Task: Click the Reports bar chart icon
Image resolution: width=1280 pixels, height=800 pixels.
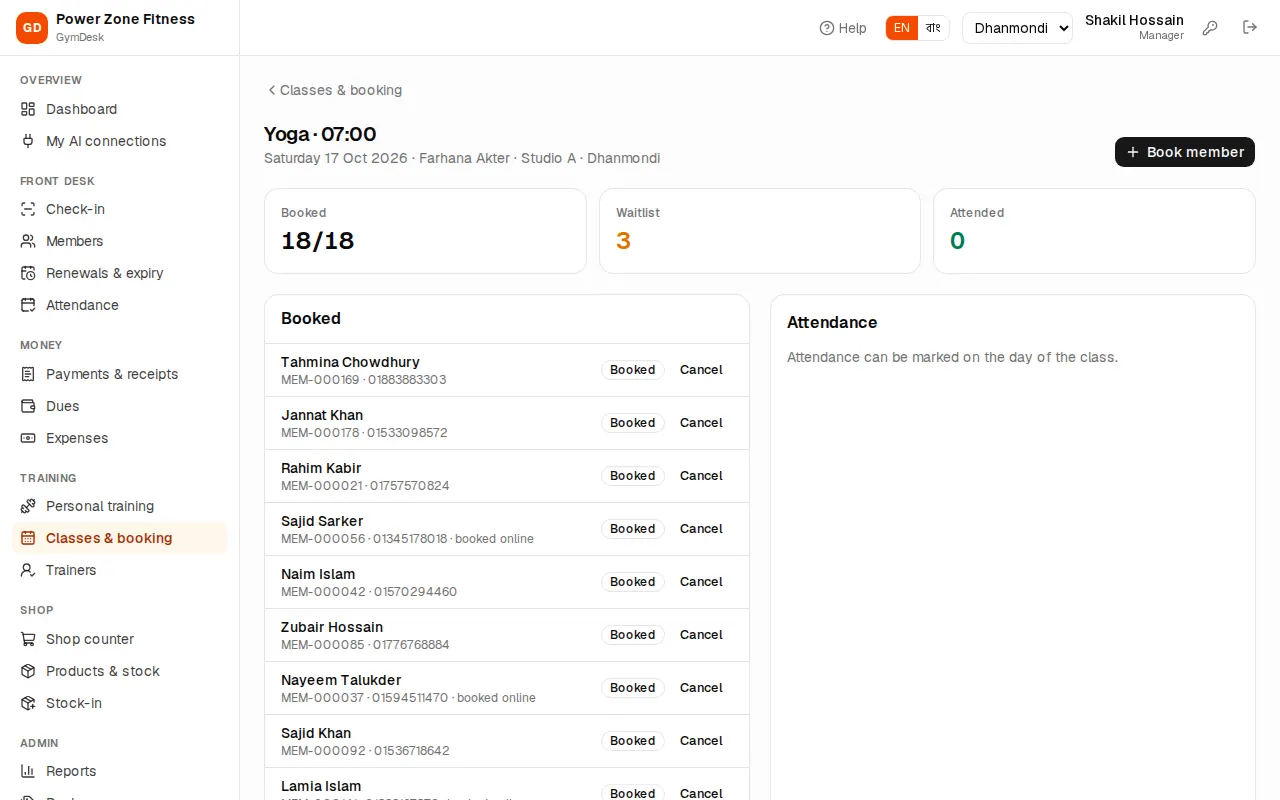Action: (x=28, y=771)
